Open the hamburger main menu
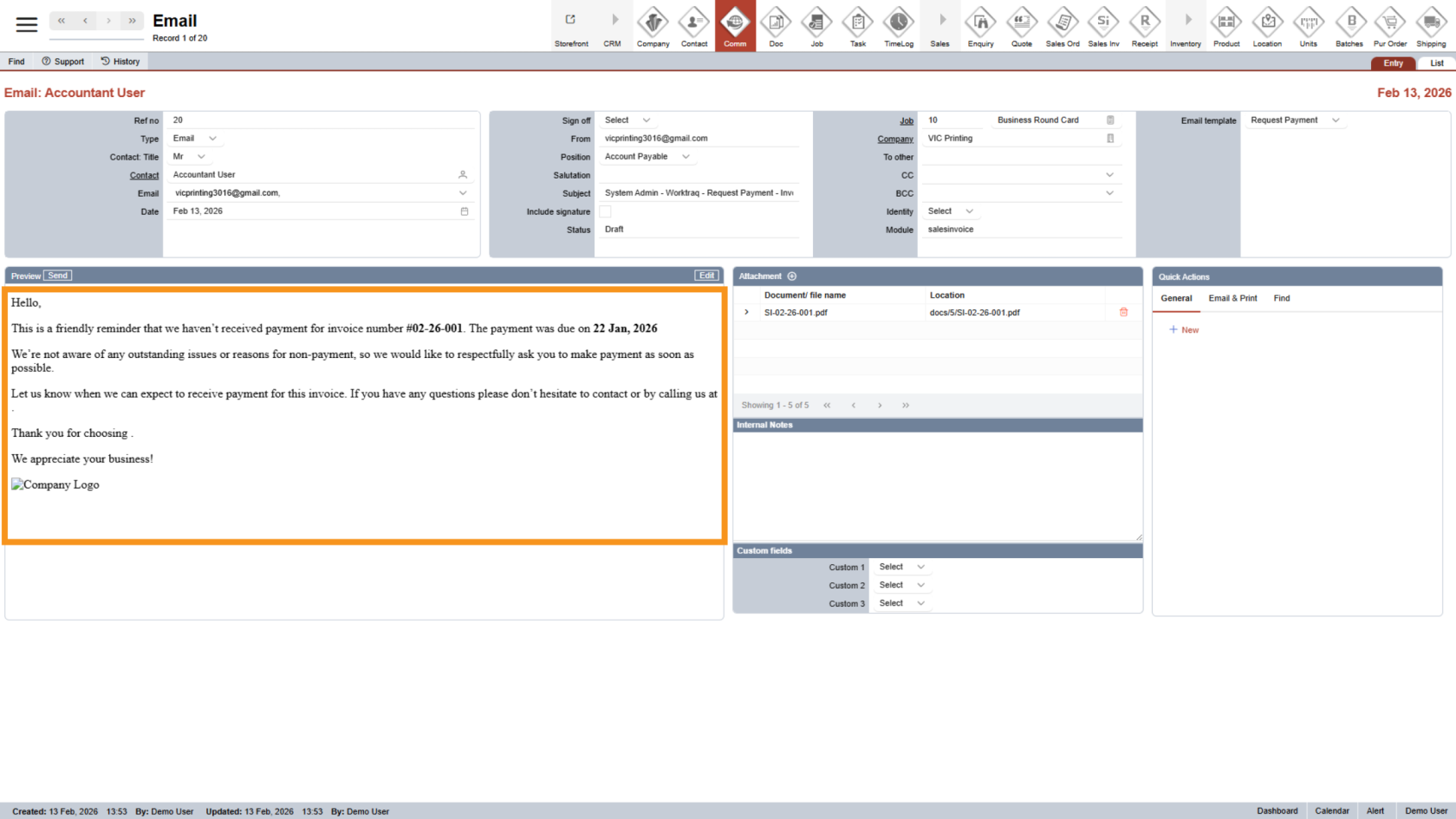The width and height of the screenshot is (1456, 819). pos(27,24)
